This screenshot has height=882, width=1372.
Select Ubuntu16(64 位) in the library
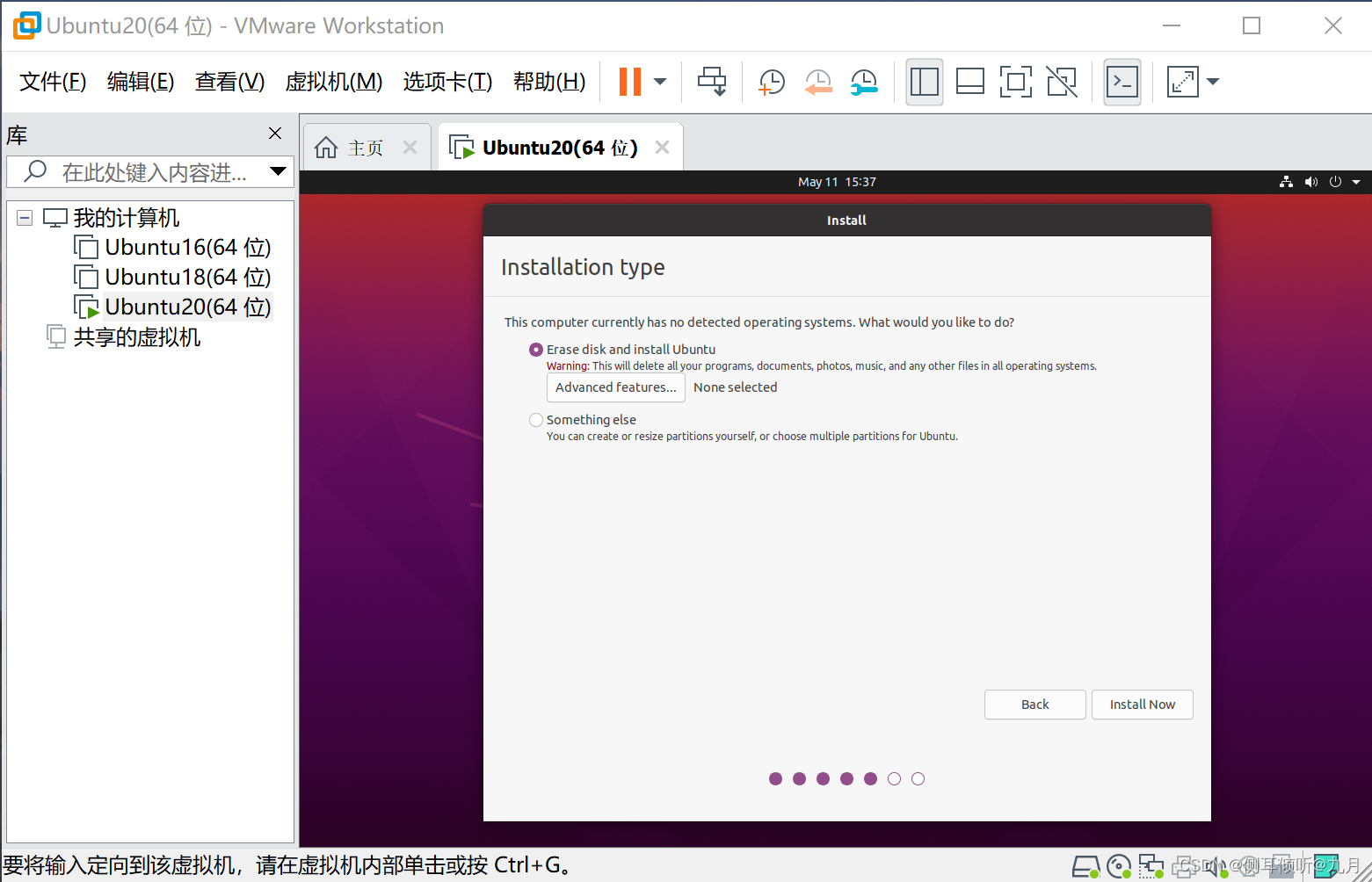click(x=172, y=248)
